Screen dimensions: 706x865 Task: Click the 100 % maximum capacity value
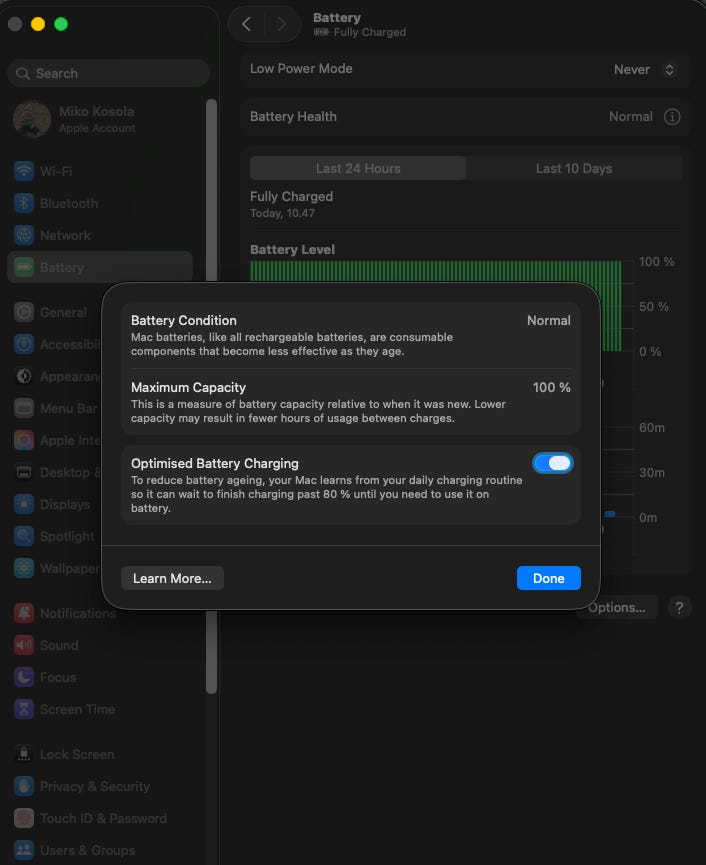(552, 387)
